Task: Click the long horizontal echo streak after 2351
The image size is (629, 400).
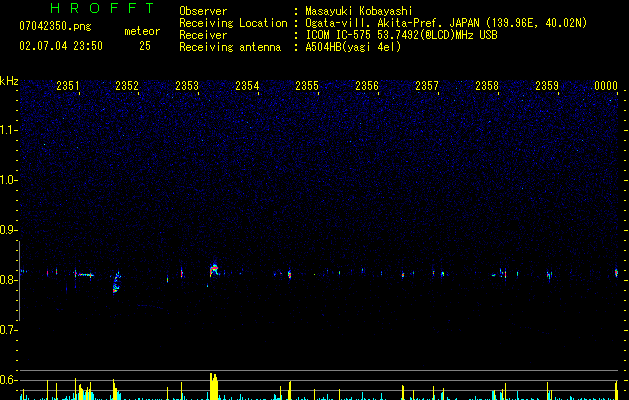Action: tap(84, 275)
